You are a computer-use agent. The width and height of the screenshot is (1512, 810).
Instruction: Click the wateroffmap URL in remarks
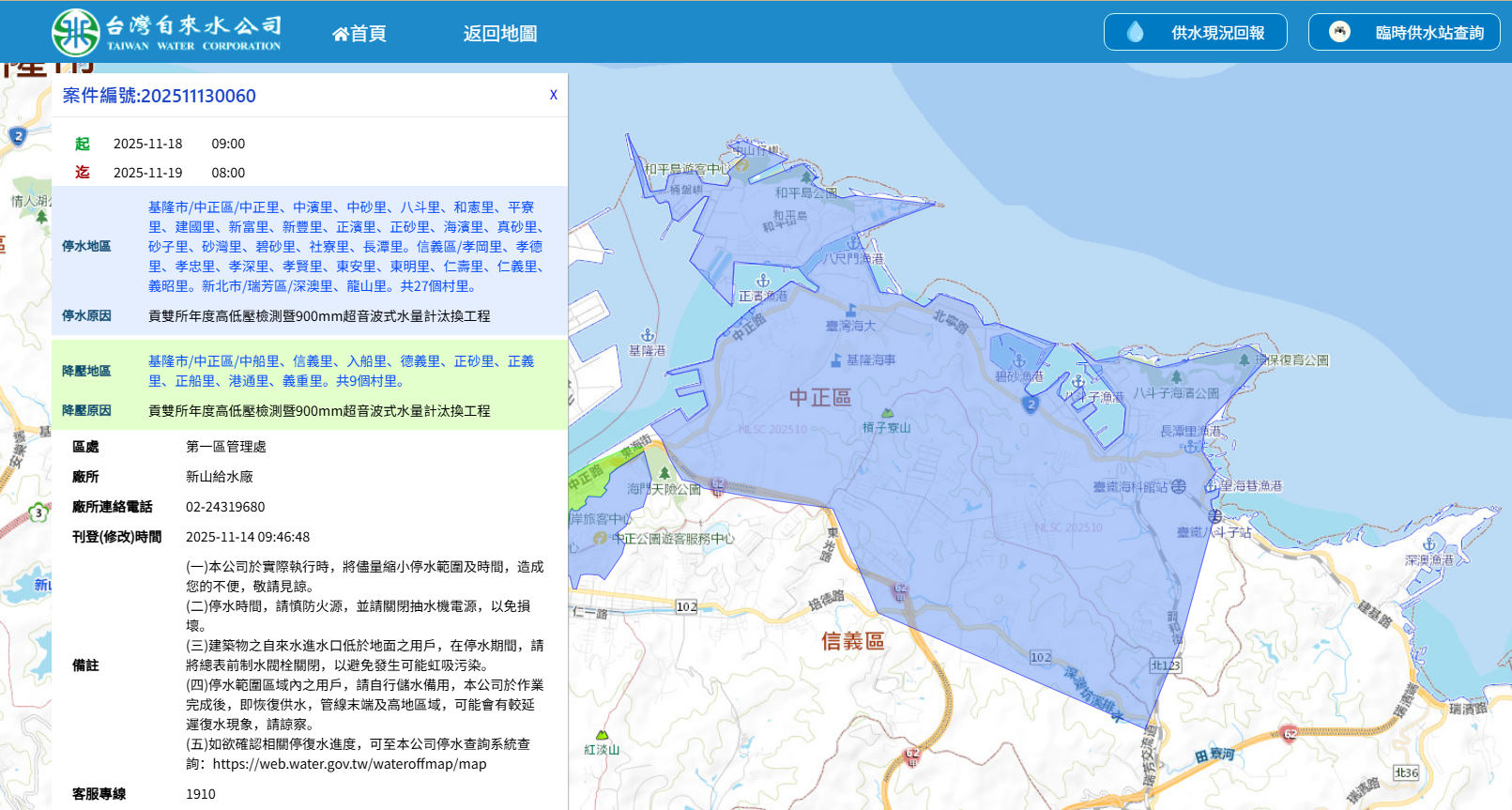coord(349,764)
